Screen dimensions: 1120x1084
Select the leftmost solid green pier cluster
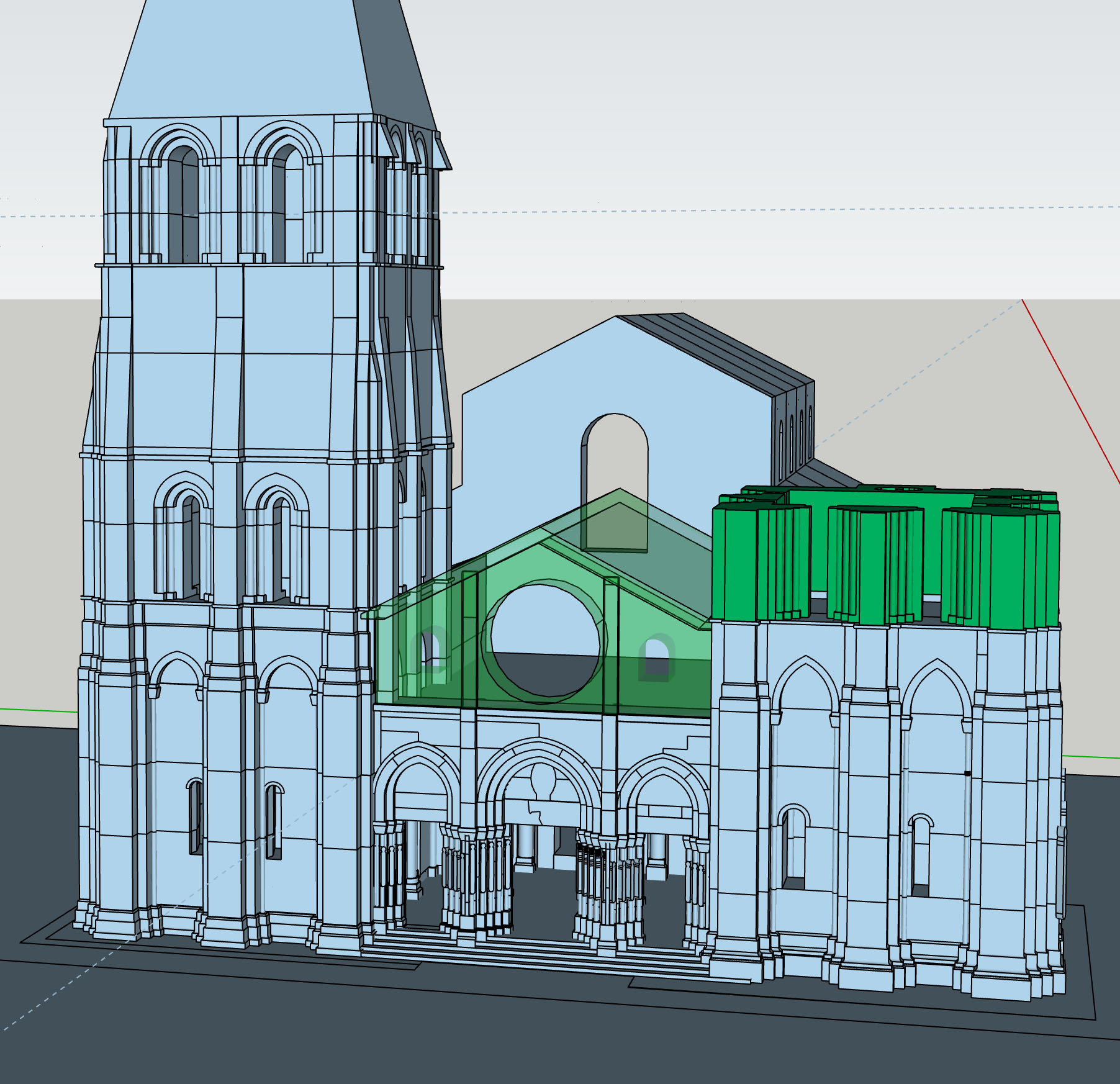(761, 562)
